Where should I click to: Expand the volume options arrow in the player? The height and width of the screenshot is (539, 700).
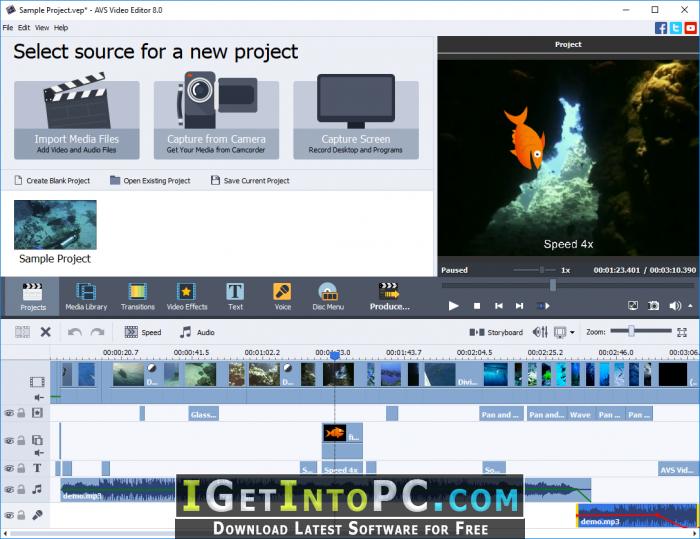pos(690,306)
